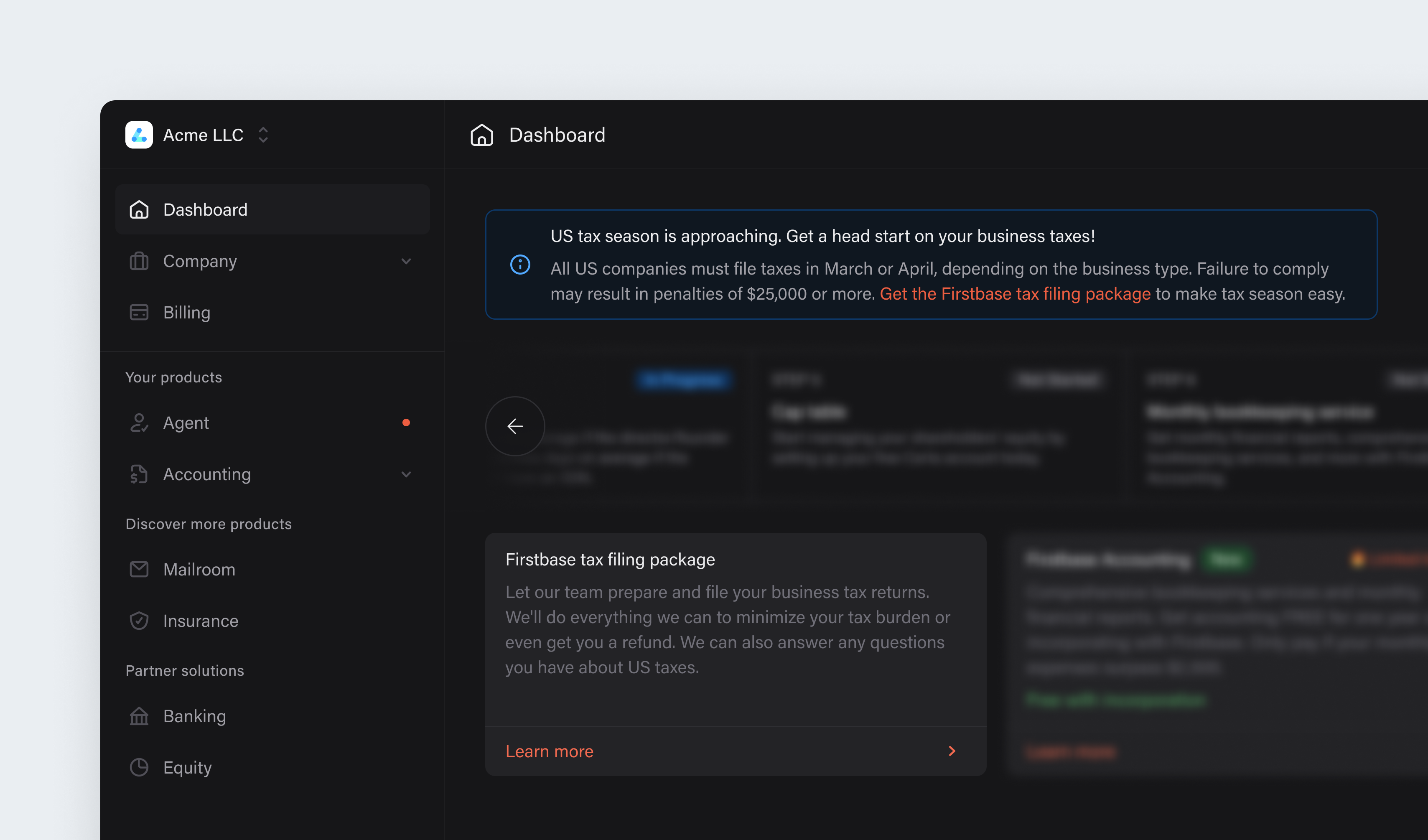Select Acme LLC company name
The image size is (1428, 840).
204,135
